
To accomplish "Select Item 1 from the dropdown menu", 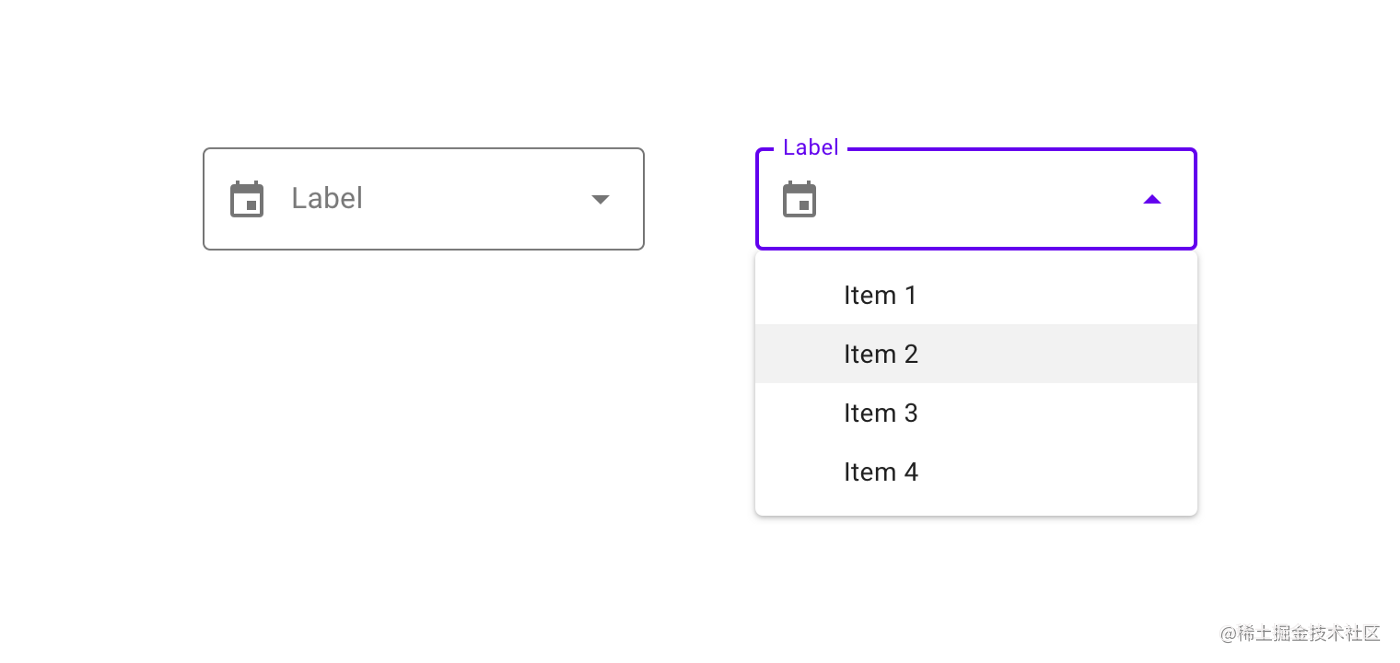I will coord(880,295).
